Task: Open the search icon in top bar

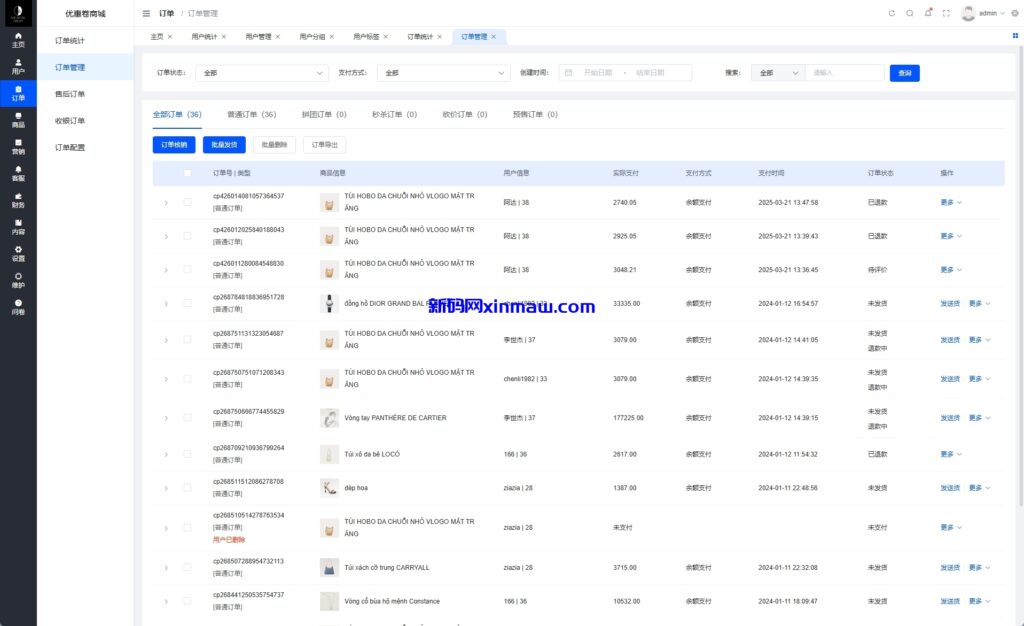Action: 910,13
